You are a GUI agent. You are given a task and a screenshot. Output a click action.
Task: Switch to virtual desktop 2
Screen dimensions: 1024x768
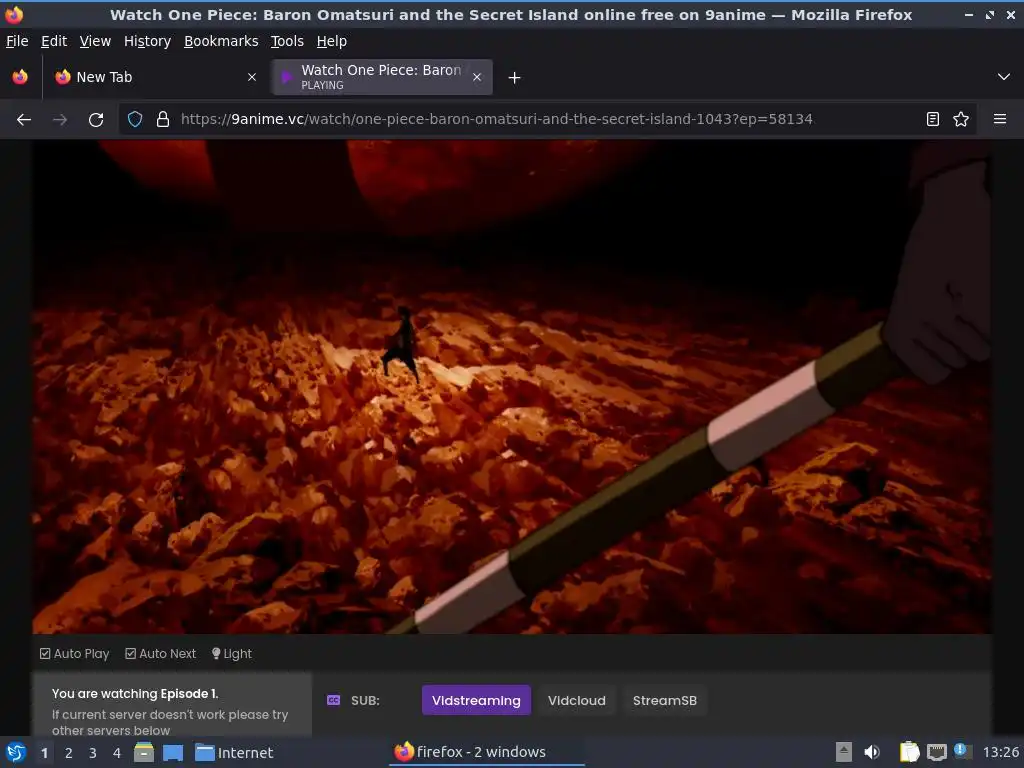69,753
